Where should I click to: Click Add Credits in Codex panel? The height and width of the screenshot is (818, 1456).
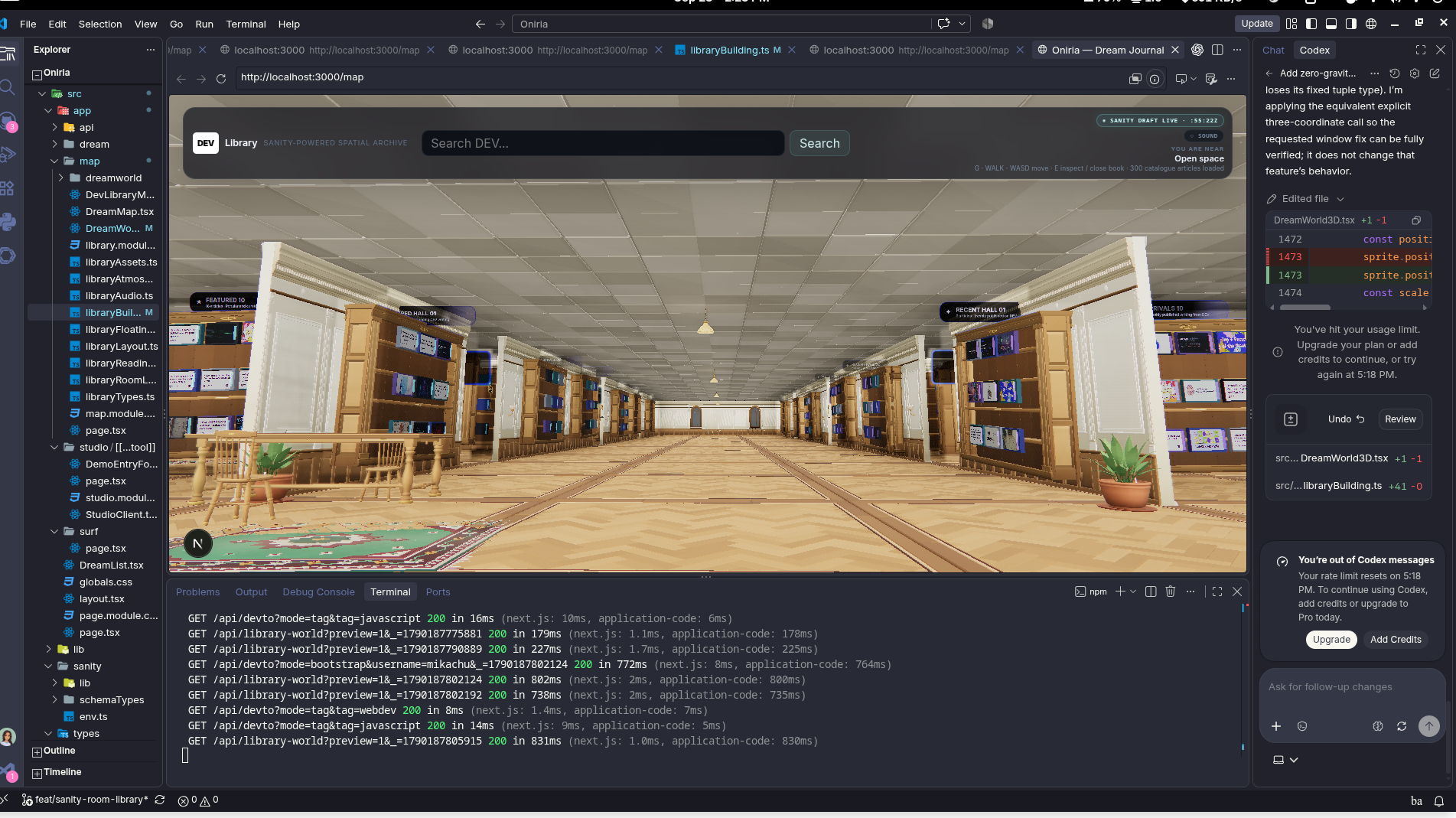pos(1396,640)
